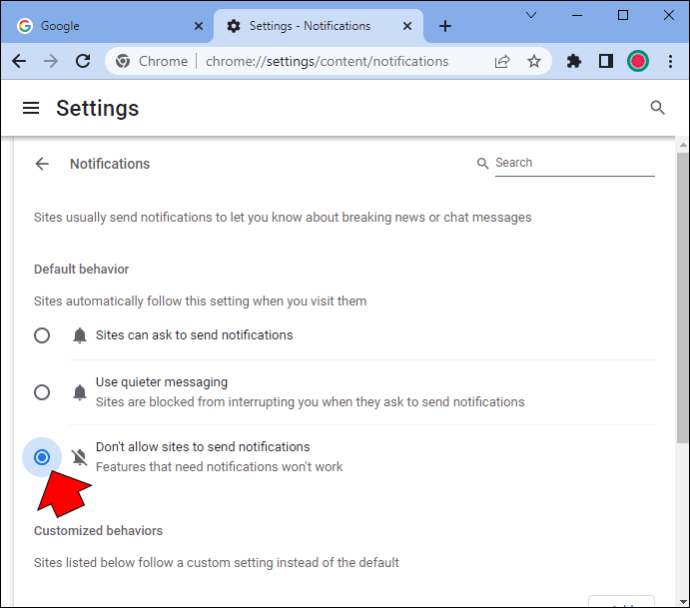Click the page vertical scrollbar thumb

[683, 297]
